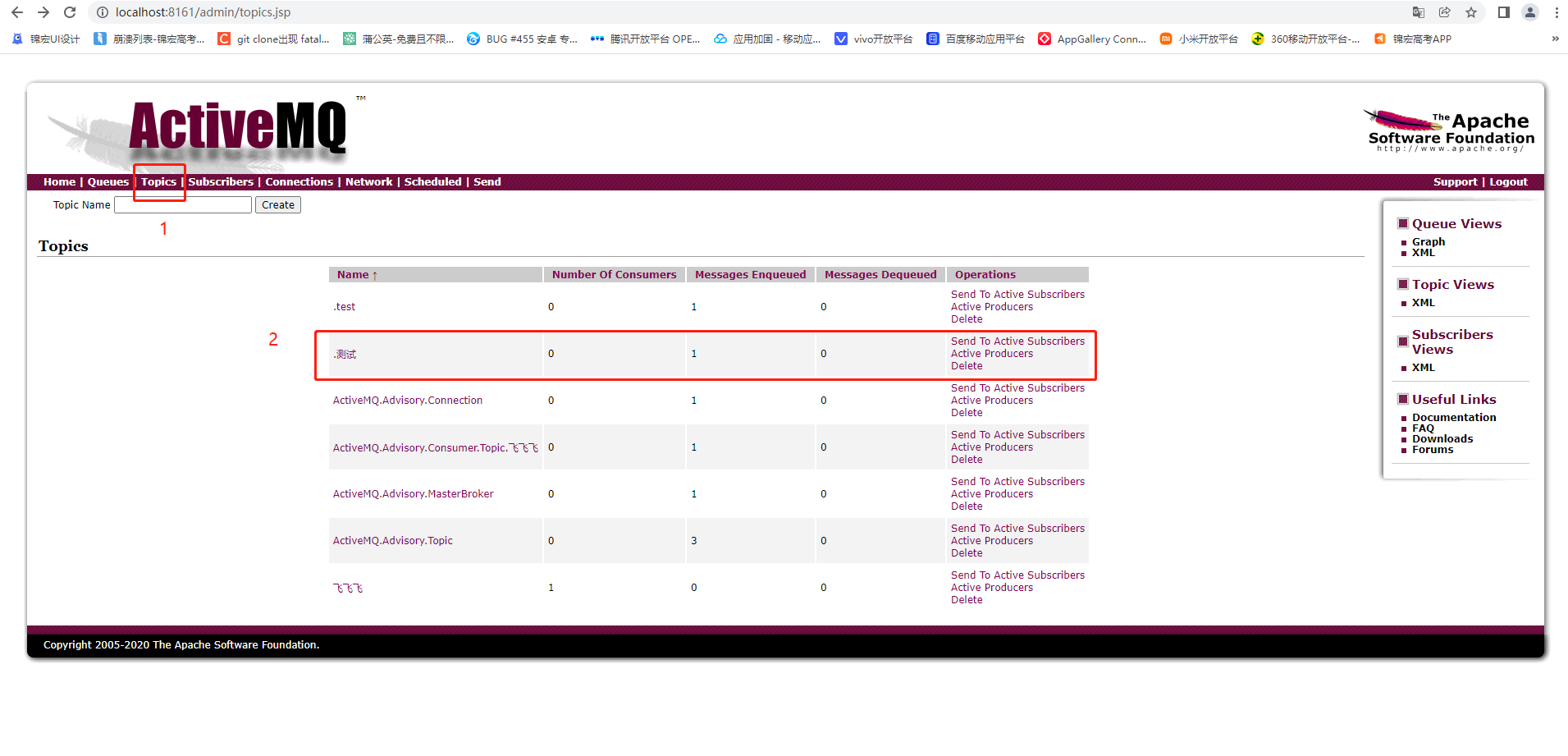Open the BUG #455 bookmark

pos(522,39)
